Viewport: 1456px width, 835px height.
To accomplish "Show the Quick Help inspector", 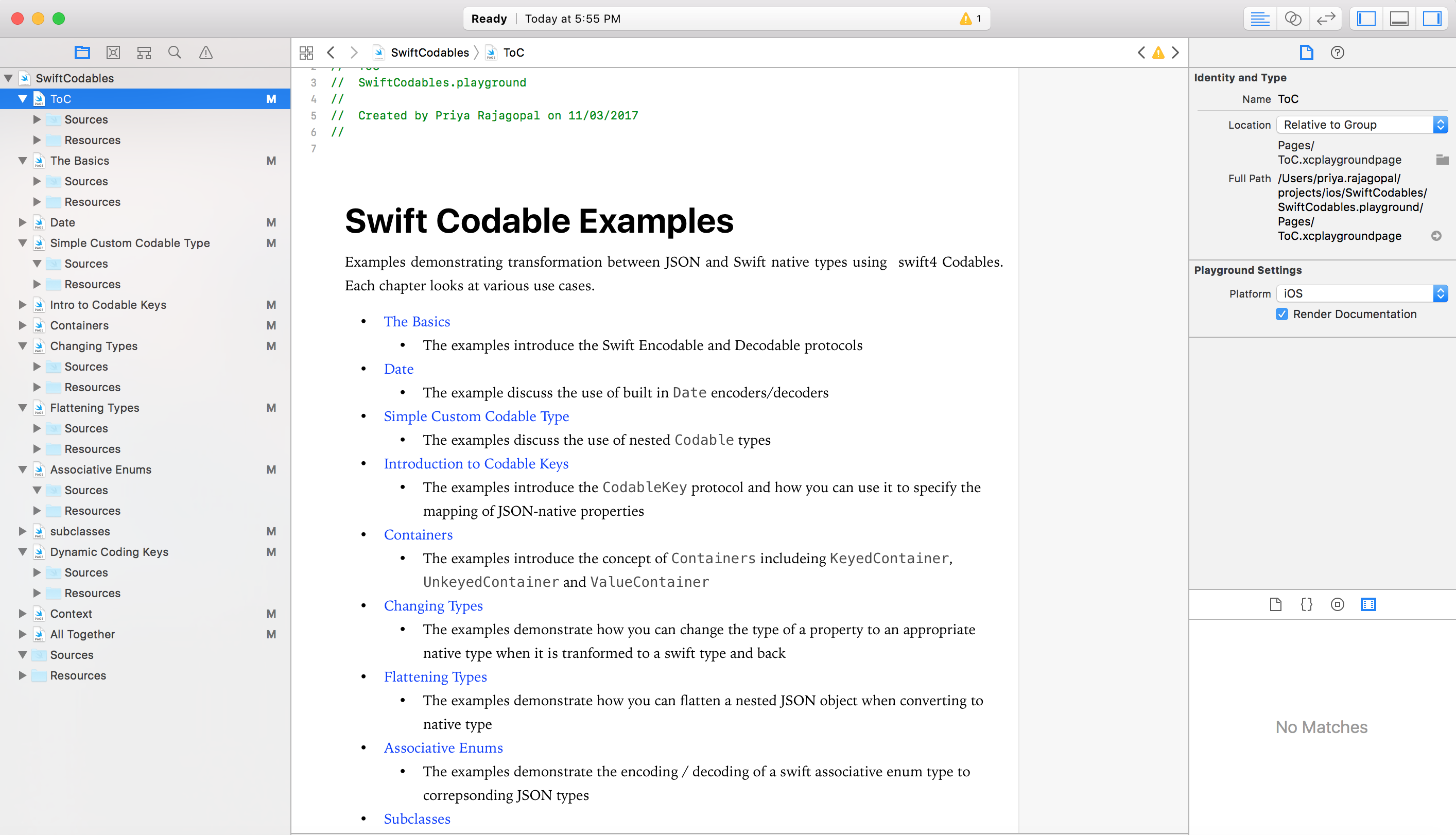I will click(x=1337, y=53).
